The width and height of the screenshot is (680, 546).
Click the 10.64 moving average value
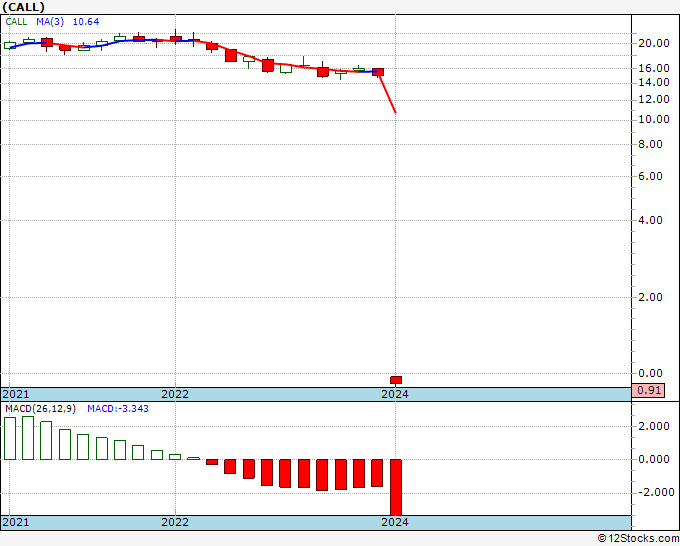[x=86, y=22]
